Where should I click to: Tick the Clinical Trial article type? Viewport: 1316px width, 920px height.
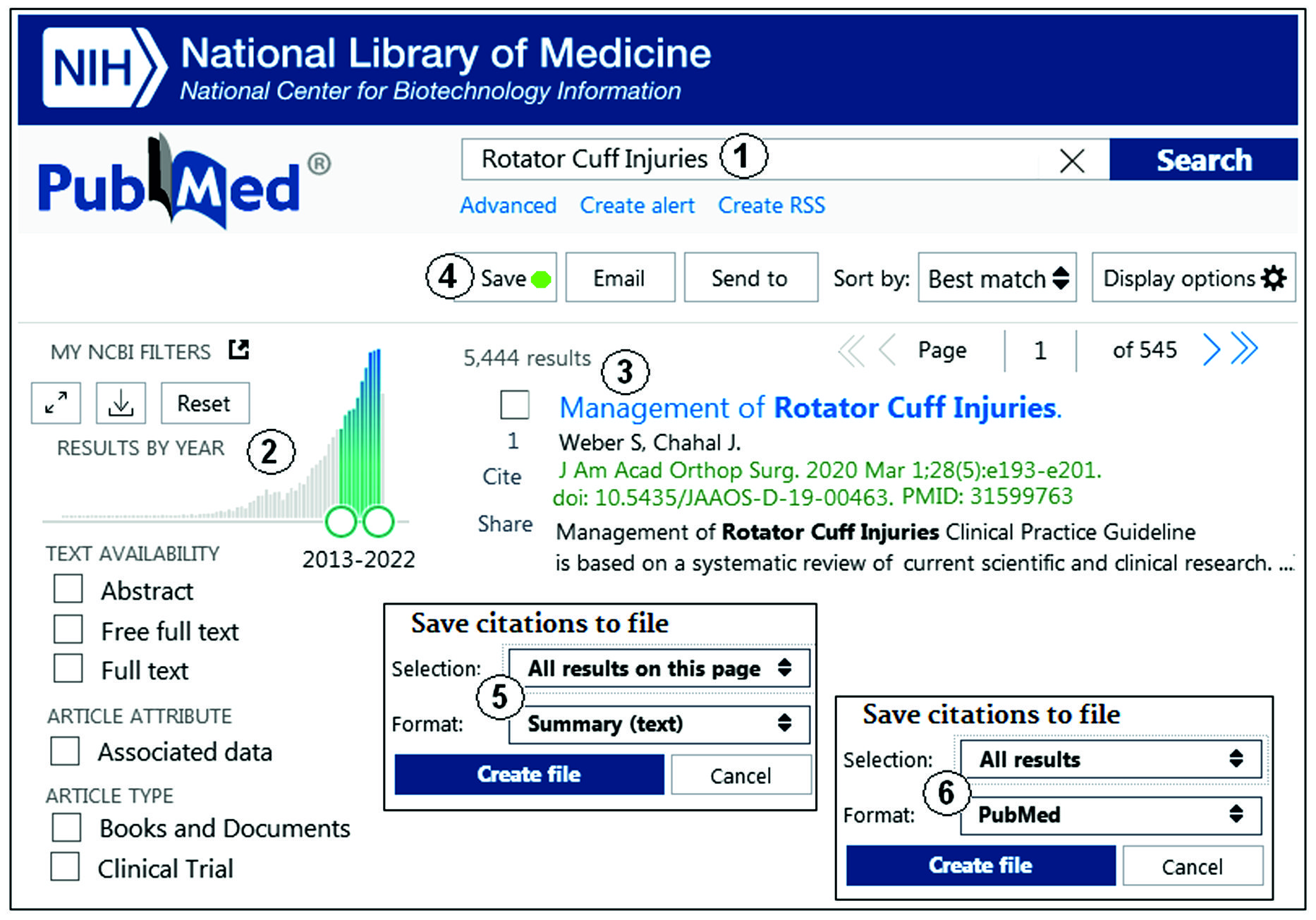tap(66, 866)
